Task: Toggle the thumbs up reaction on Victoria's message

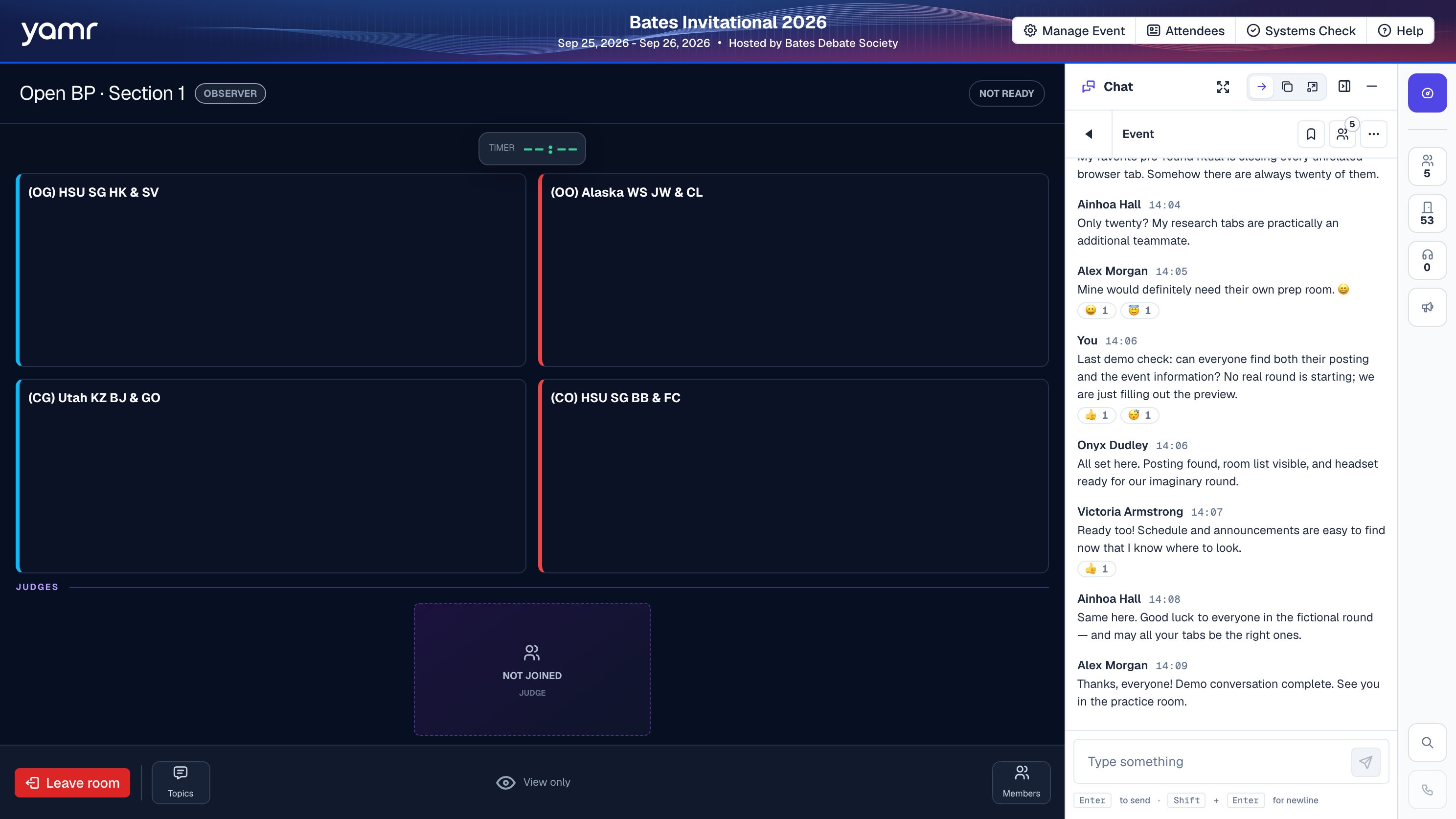Action: pyautogui.click(x=1096, y=569)
